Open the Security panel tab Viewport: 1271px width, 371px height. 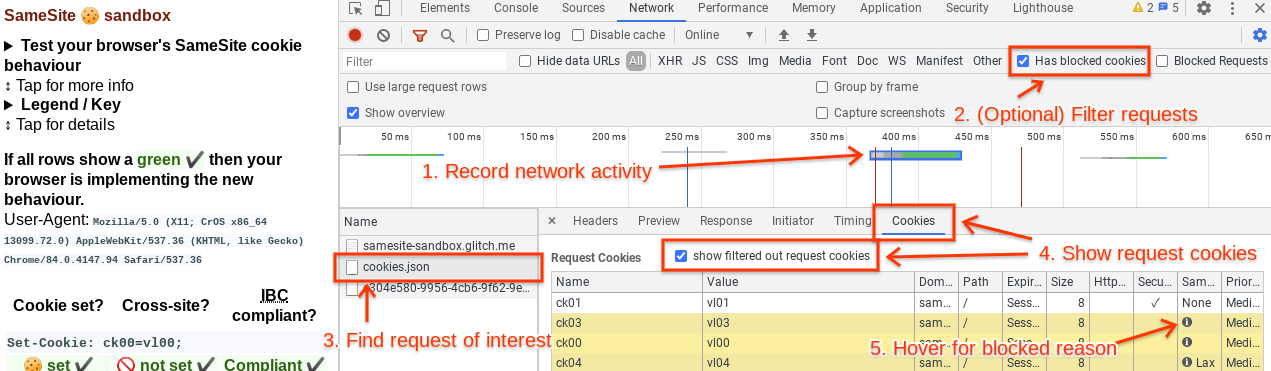pos(967,8)
